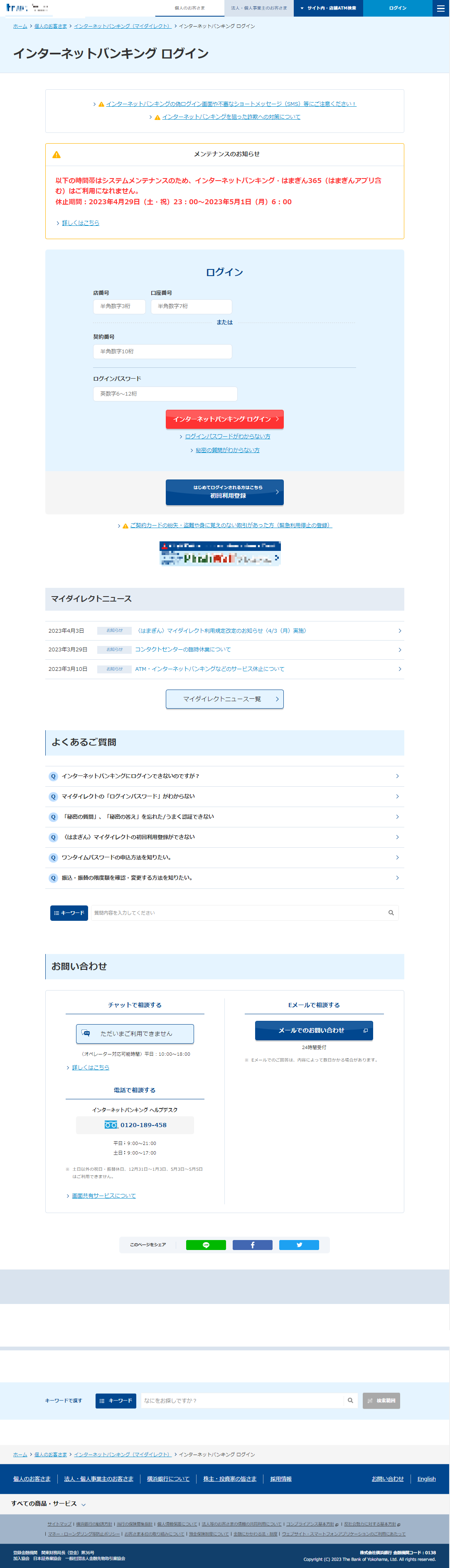The image size is (450, 1568).
Task: Click the footer site search magnifier icon
Action: [x=350, y=1400]
